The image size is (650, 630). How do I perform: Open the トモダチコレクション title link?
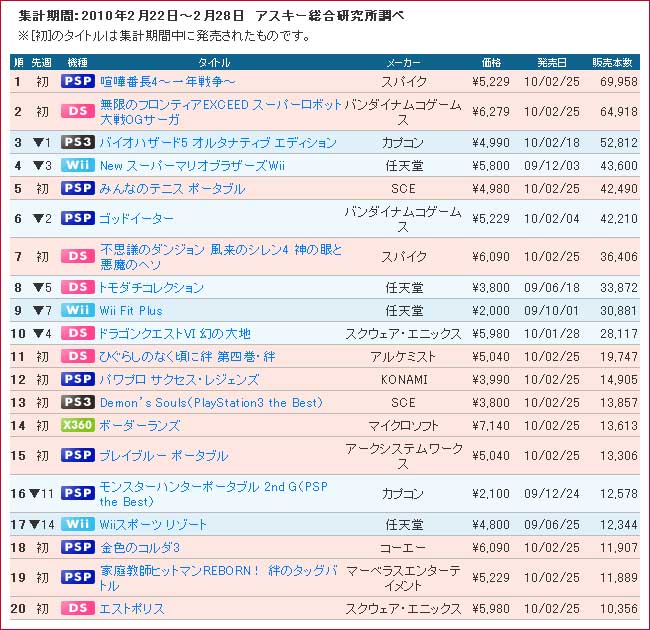151,287
